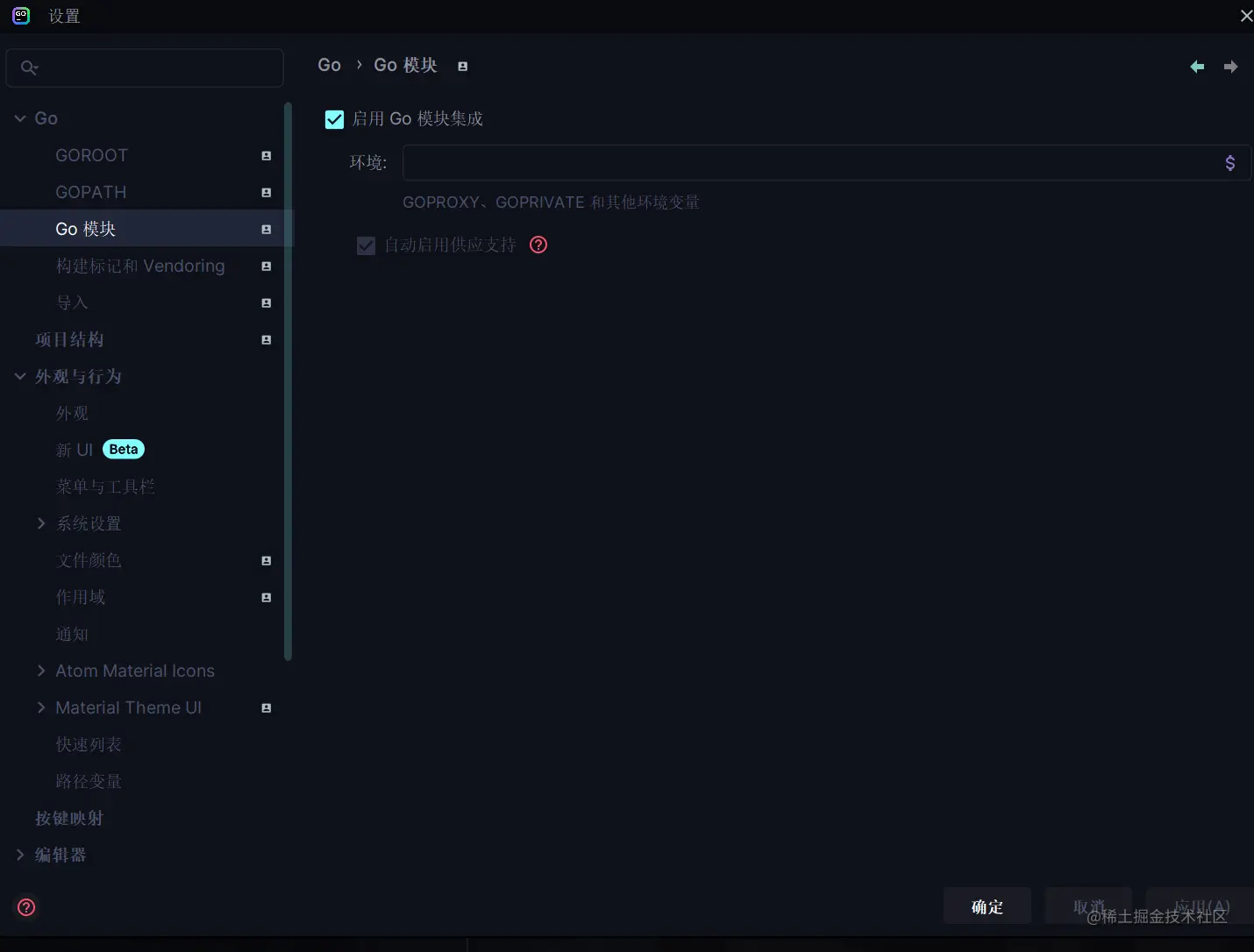Viewport: 1254px width, 952px height.
Task: Click the project-level icon beside 项目结构
Action: tap(266, 339)
